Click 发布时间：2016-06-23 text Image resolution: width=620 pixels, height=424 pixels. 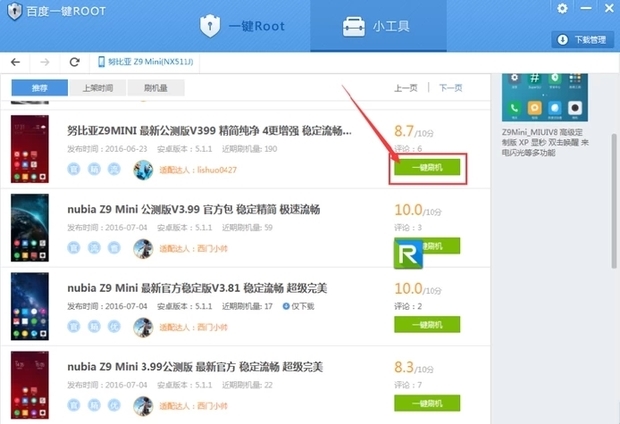tap(107, 149)
